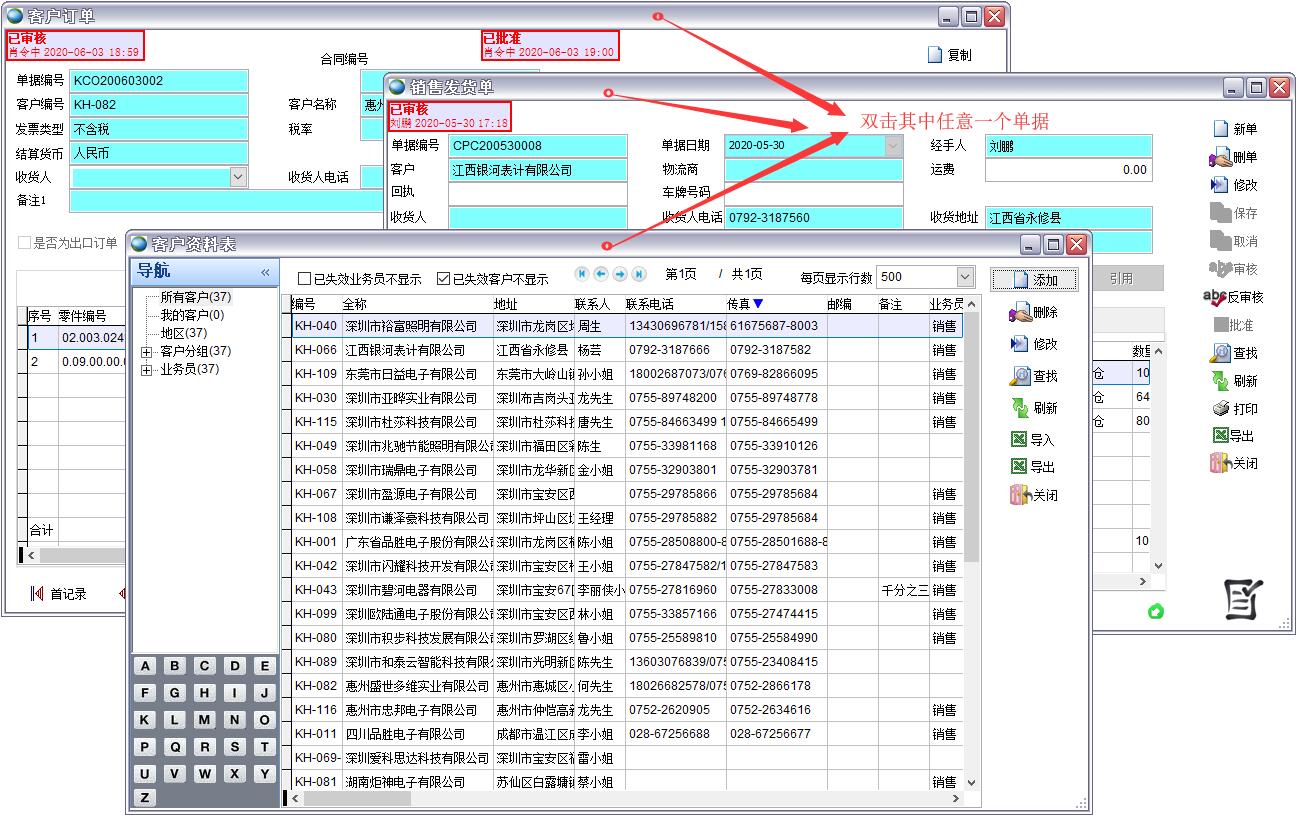
Task: Select 地区(37) in navigation tree
Action: pos(183,333)
